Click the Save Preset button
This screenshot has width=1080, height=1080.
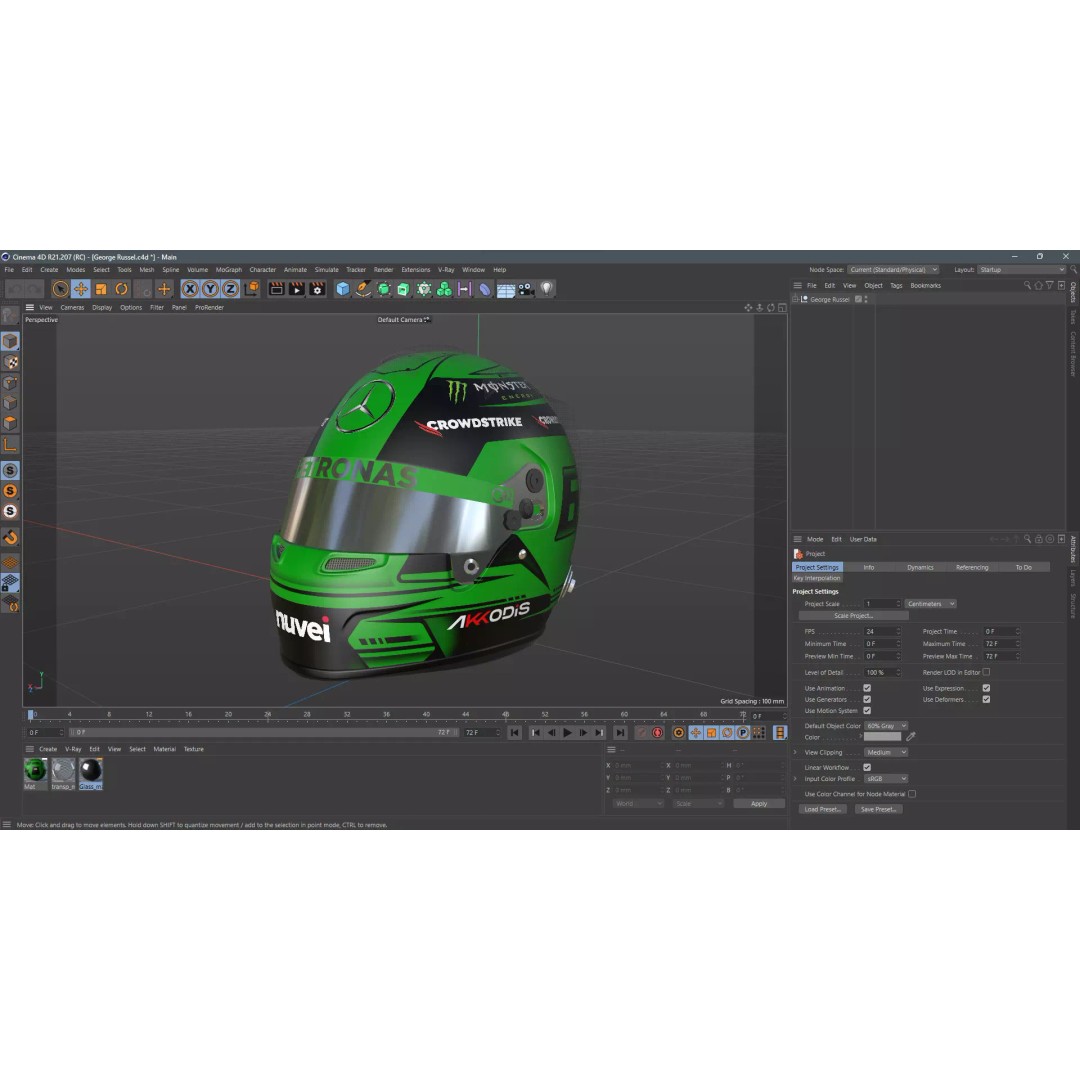click(878, 809)
